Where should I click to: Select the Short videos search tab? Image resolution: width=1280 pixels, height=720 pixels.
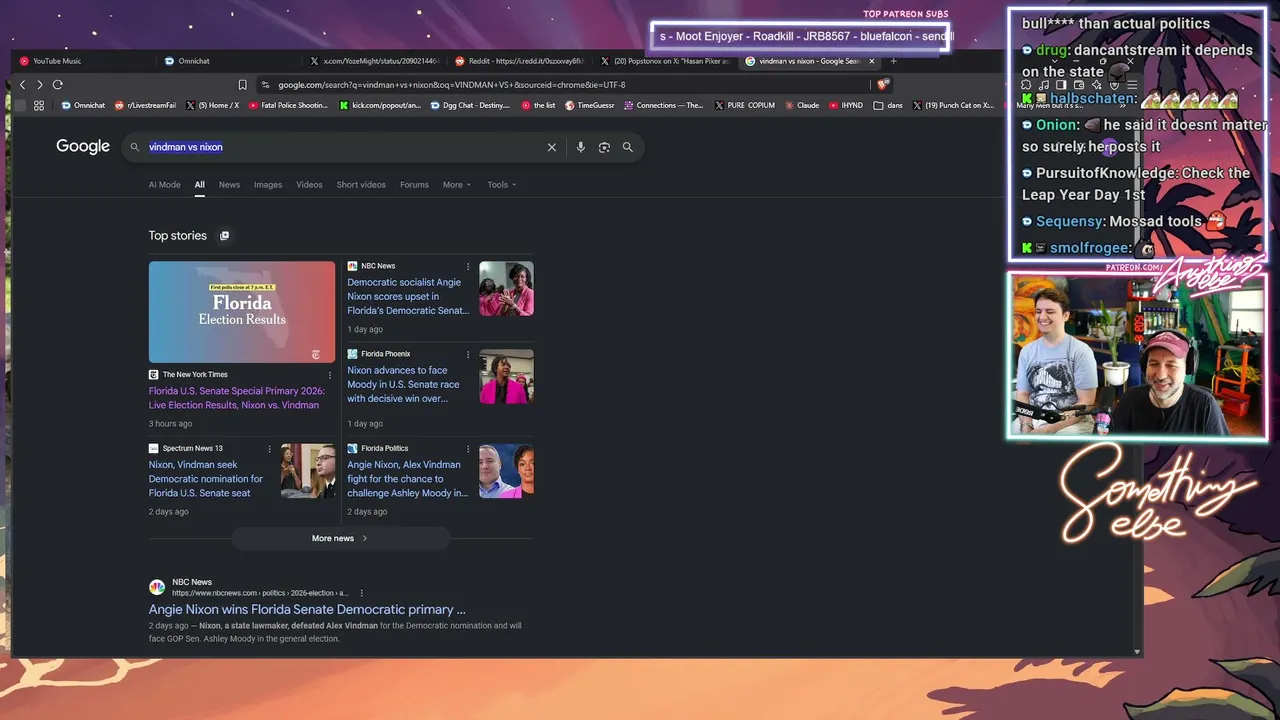point(361,185)
